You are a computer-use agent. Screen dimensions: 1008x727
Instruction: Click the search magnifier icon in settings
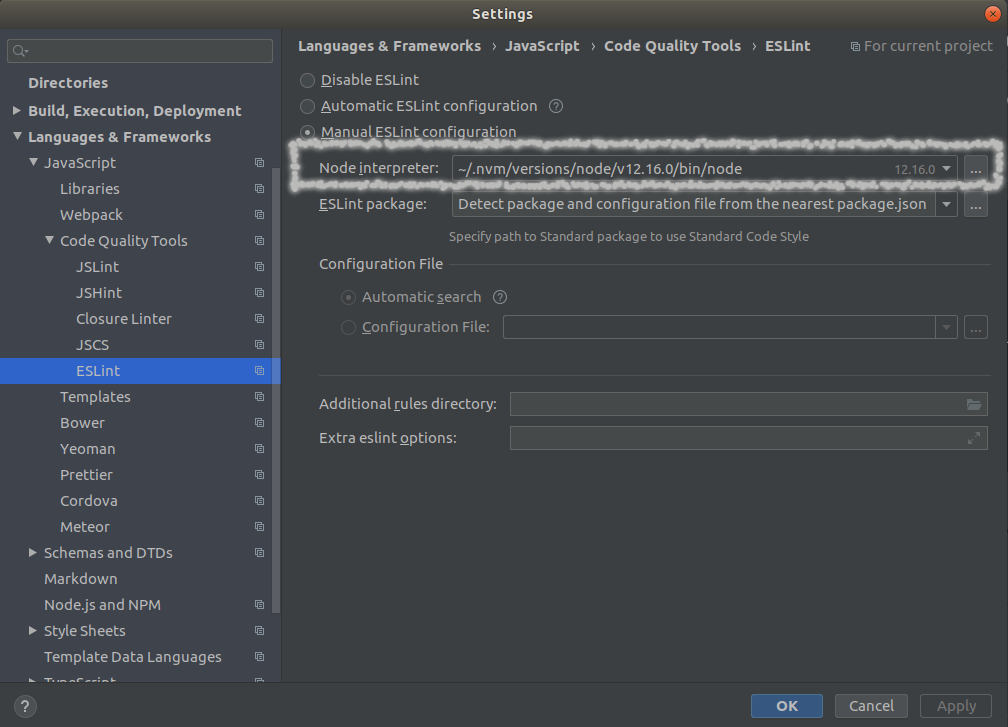(21, 51)
